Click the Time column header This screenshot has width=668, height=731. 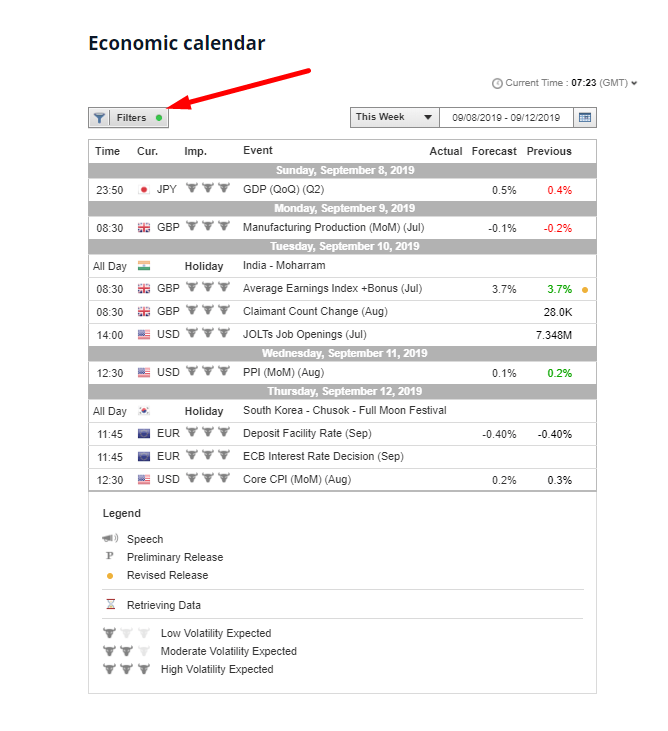pos(107,151)
